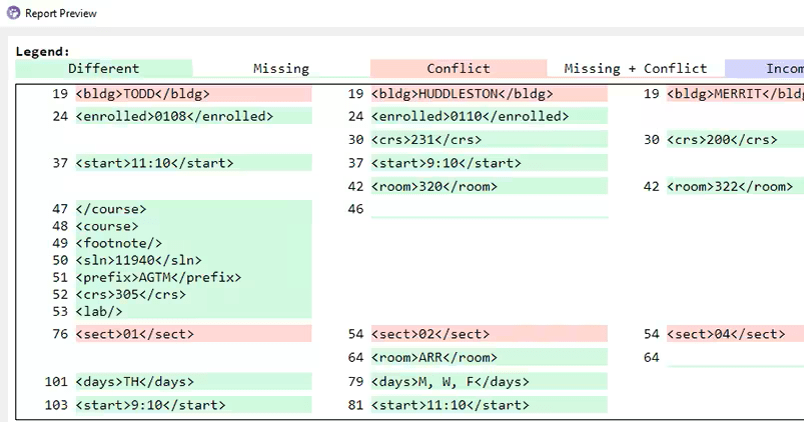Screen dimensions: 804x422
Task: Click the <room>ARR</room> line
Action: (x=489, y=357)
